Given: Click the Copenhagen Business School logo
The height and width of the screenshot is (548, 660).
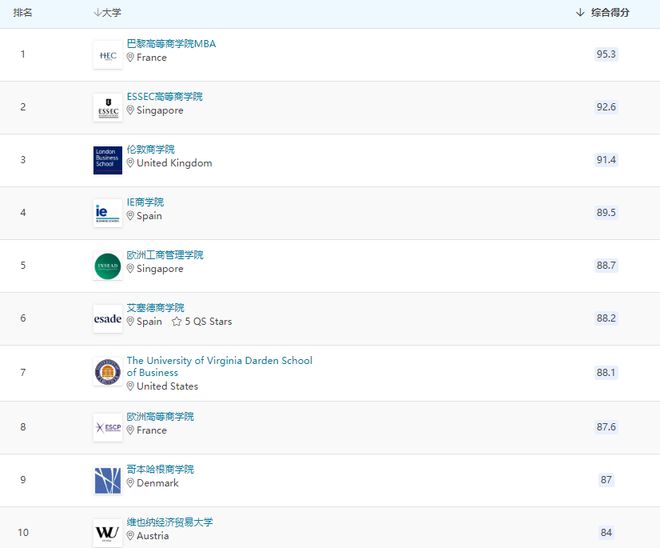Looking at the screenshot, I should pos(108,480).
